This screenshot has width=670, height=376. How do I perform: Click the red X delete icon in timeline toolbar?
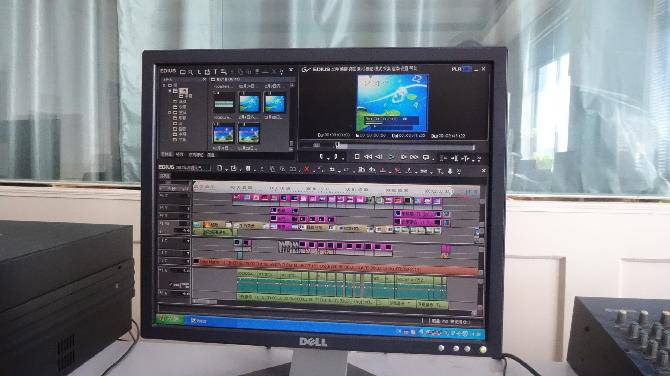click(306, 170)
